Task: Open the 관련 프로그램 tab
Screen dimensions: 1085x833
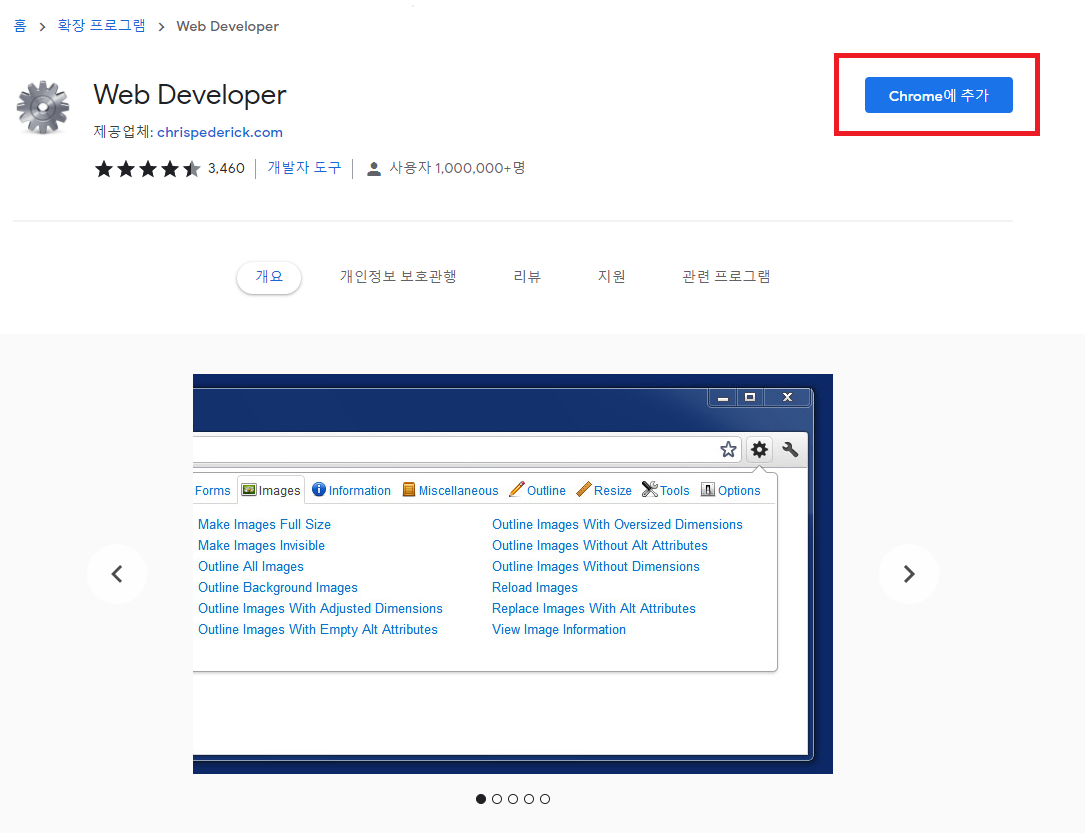Action: tap(726, 277)
